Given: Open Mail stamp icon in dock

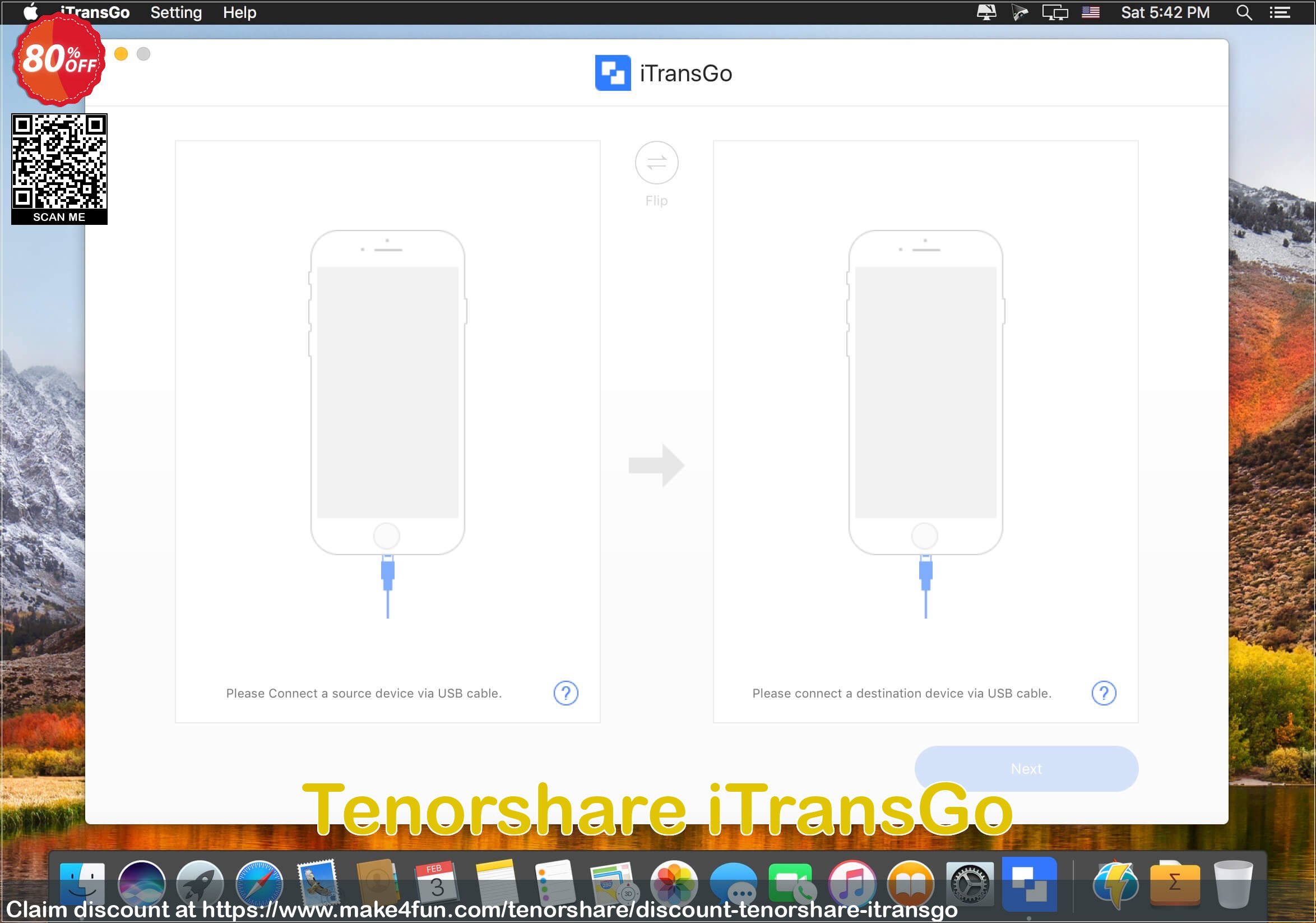Looking at the screenshot, I should click(318, 883).
